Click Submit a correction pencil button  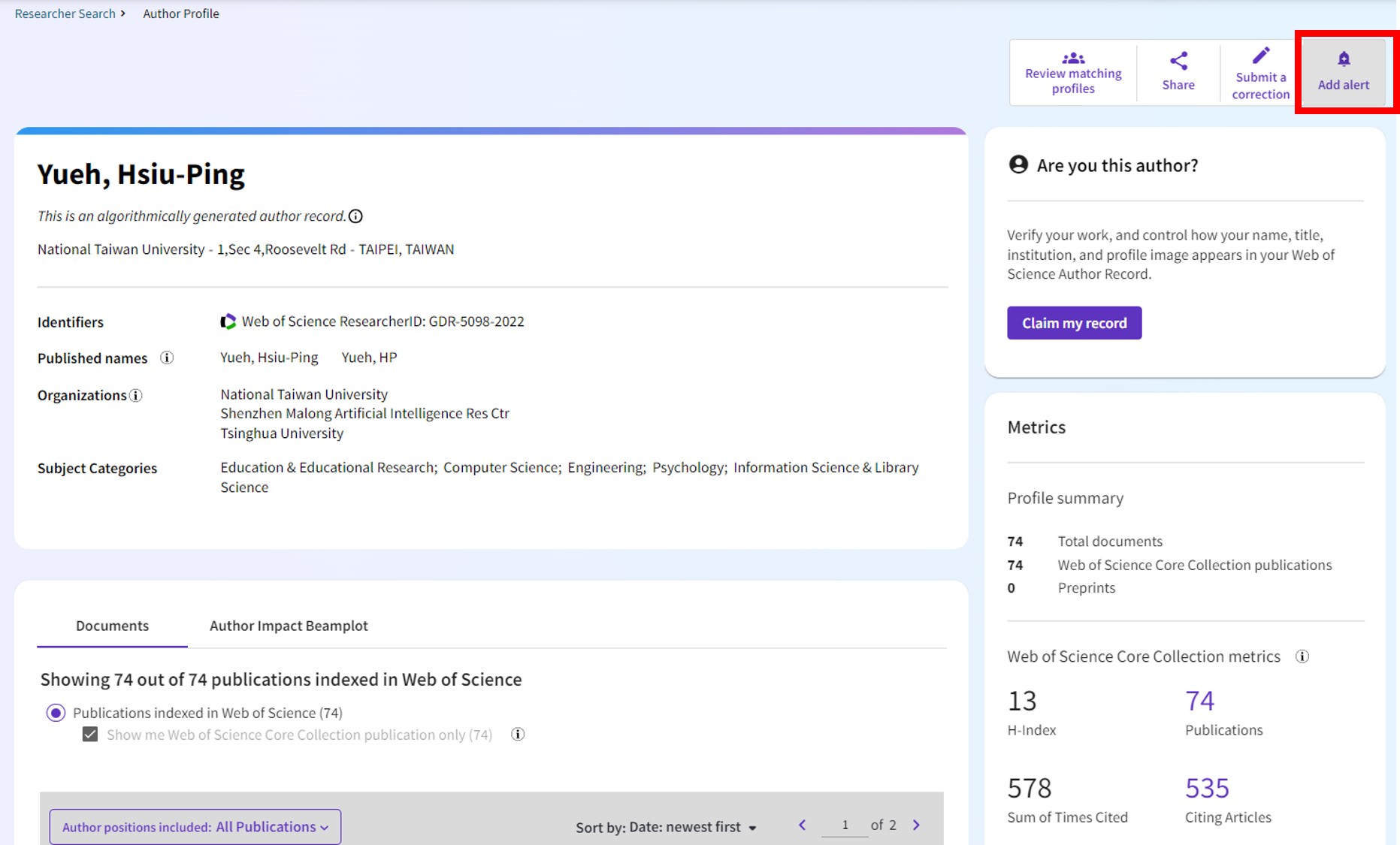coord(1260,72)
